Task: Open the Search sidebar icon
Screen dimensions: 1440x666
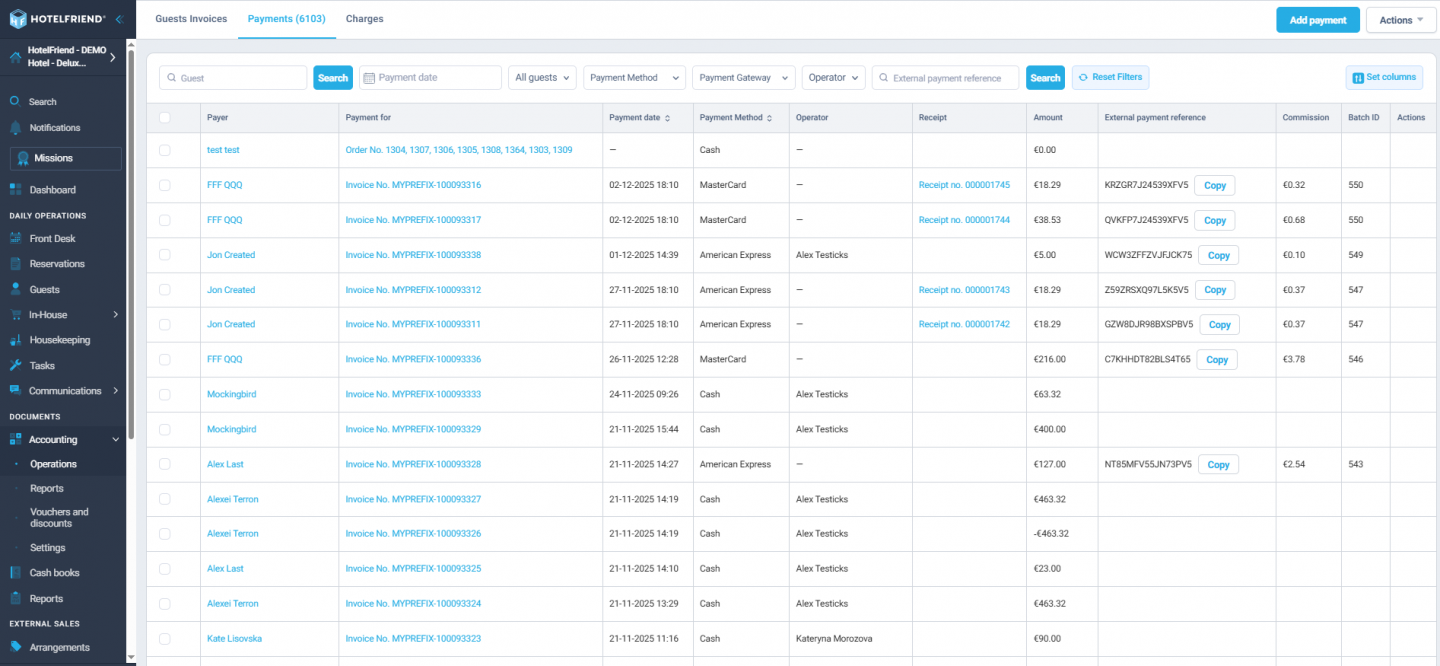Action: click(16, 99)
